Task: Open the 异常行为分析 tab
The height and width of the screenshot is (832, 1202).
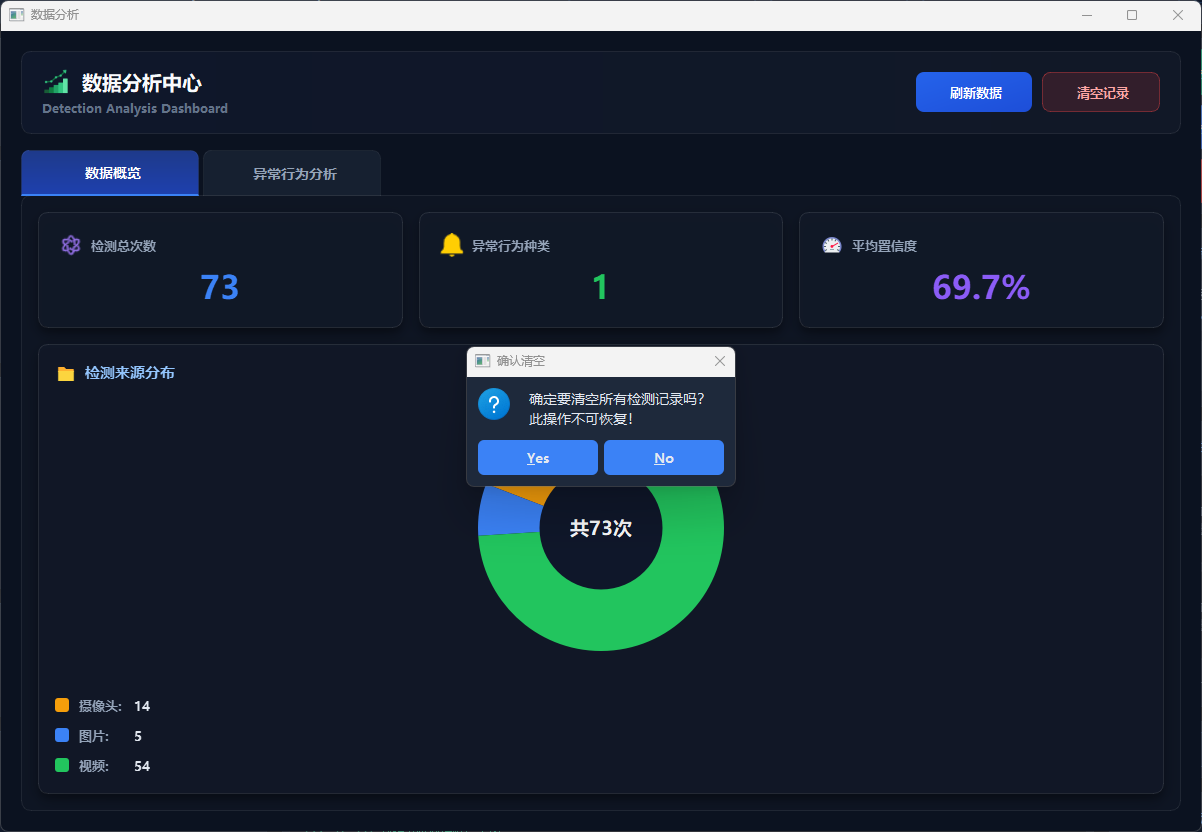Action: click(293, 174)
